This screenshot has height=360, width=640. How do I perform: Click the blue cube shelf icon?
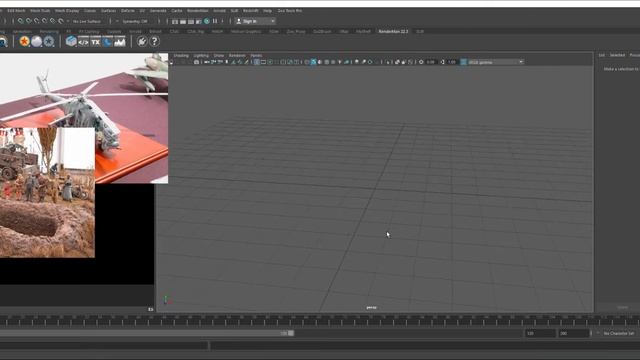pyautogui.click(x=71, y=41)
